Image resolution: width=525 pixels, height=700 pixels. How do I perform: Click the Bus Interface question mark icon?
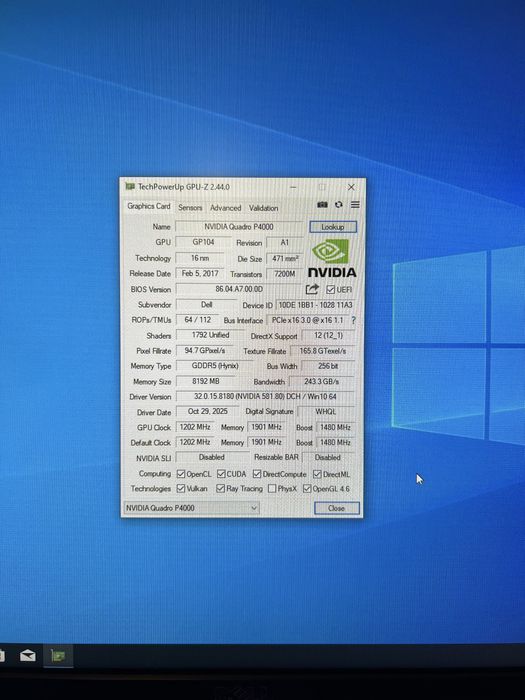(354, 320)
